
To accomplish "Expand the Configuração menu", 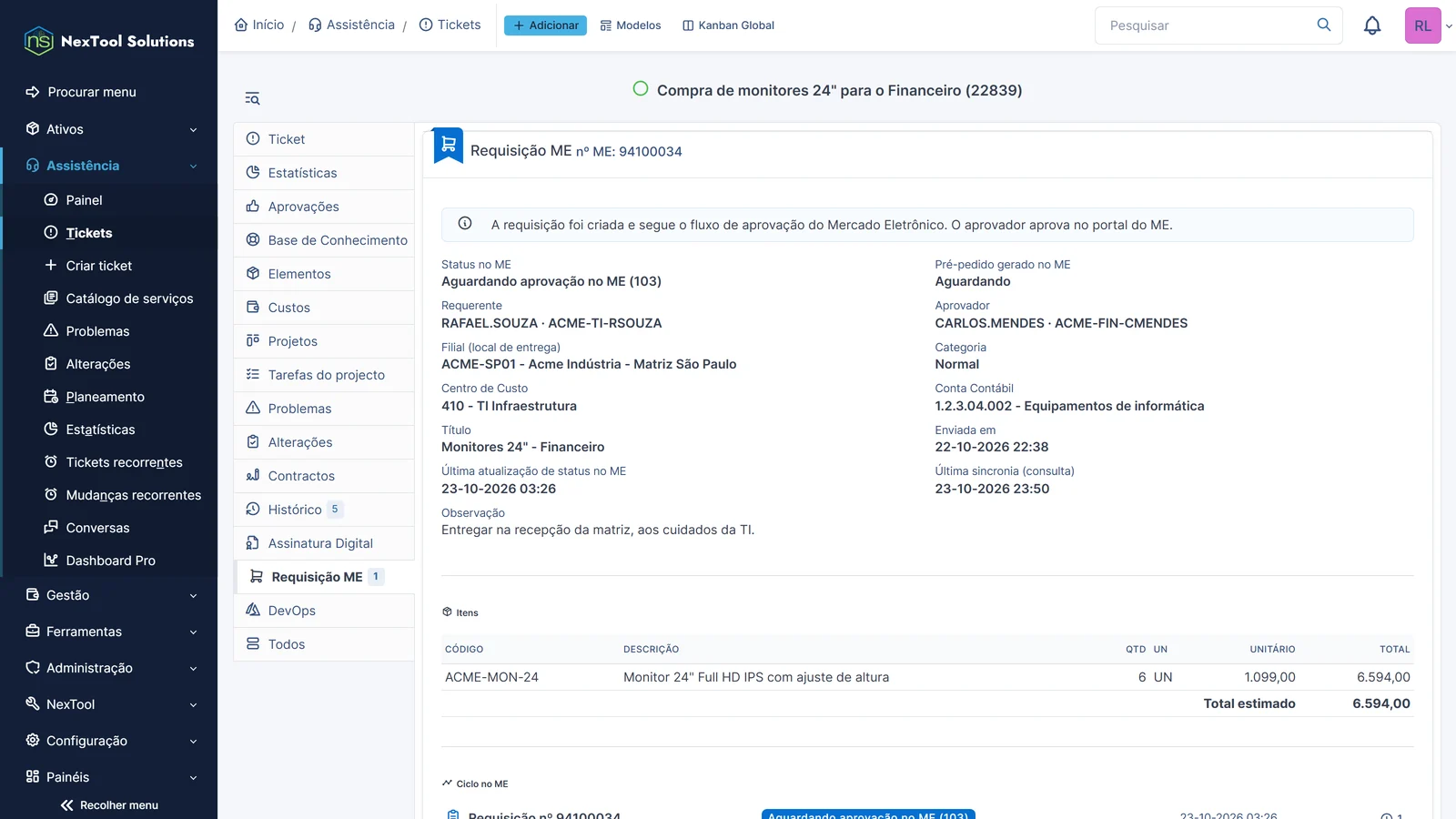I will point(109,741).
